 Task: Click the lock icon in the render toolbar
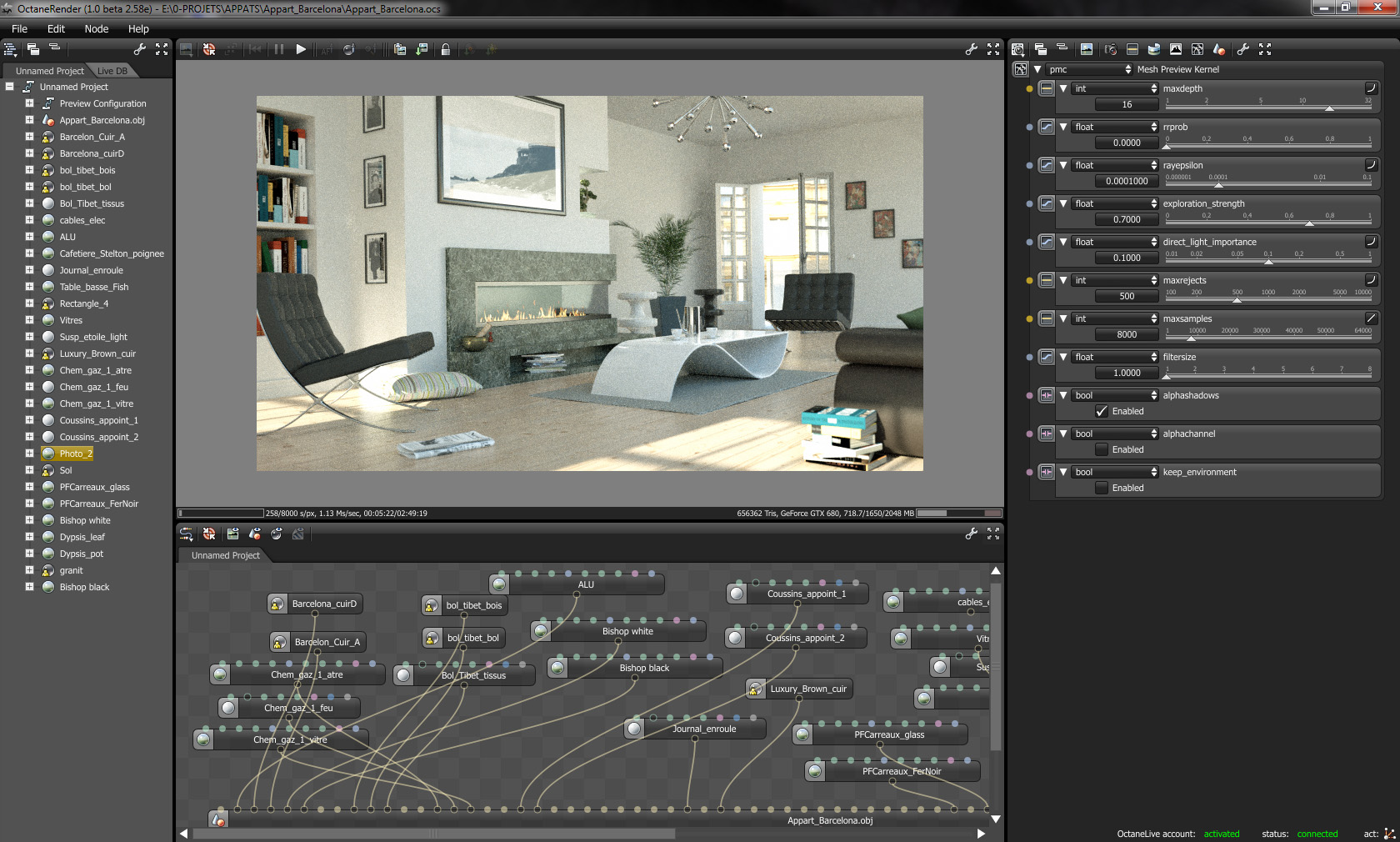446,49
